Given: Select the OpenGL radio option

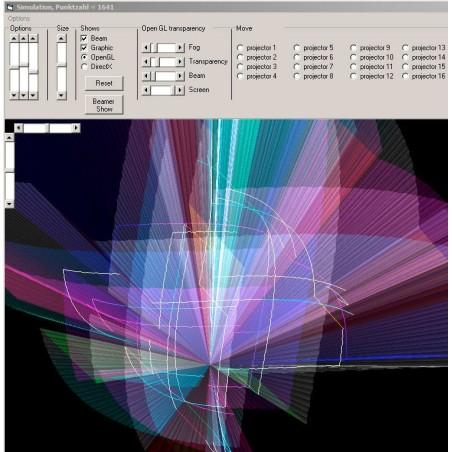Looking at the screenshot, I should [84, 57].
